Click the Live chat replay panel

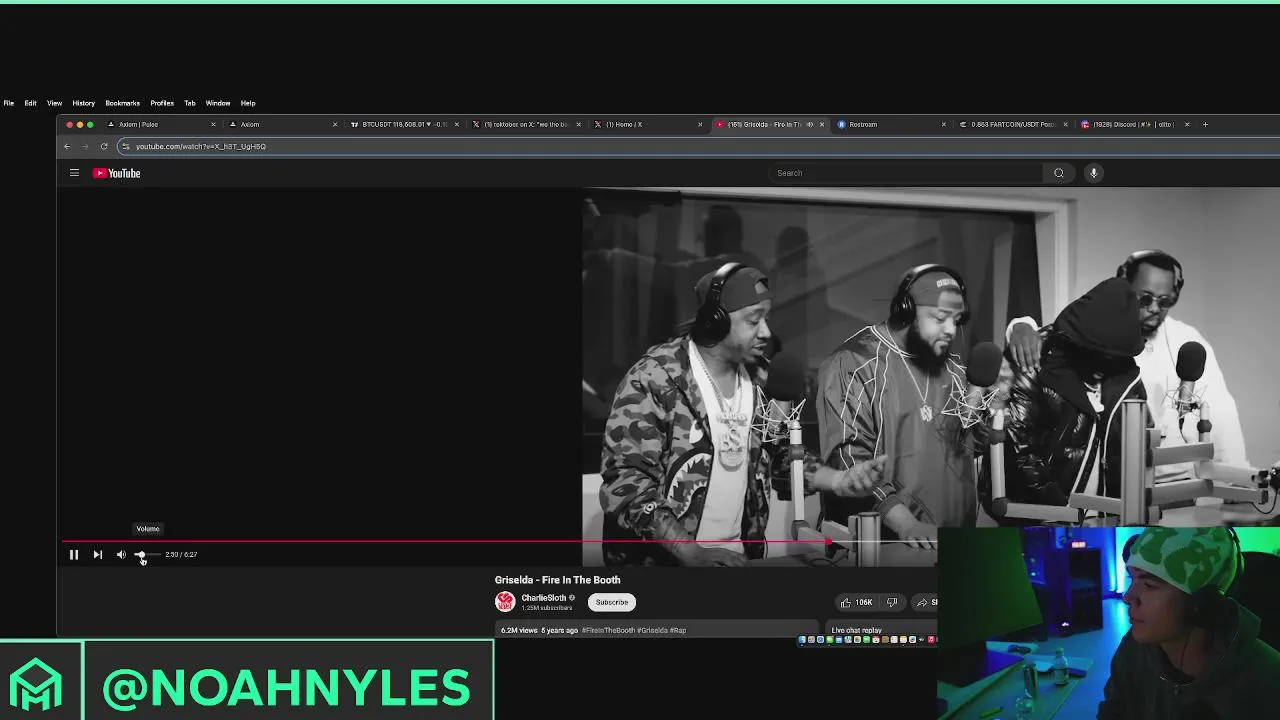(x=883, y=631)
